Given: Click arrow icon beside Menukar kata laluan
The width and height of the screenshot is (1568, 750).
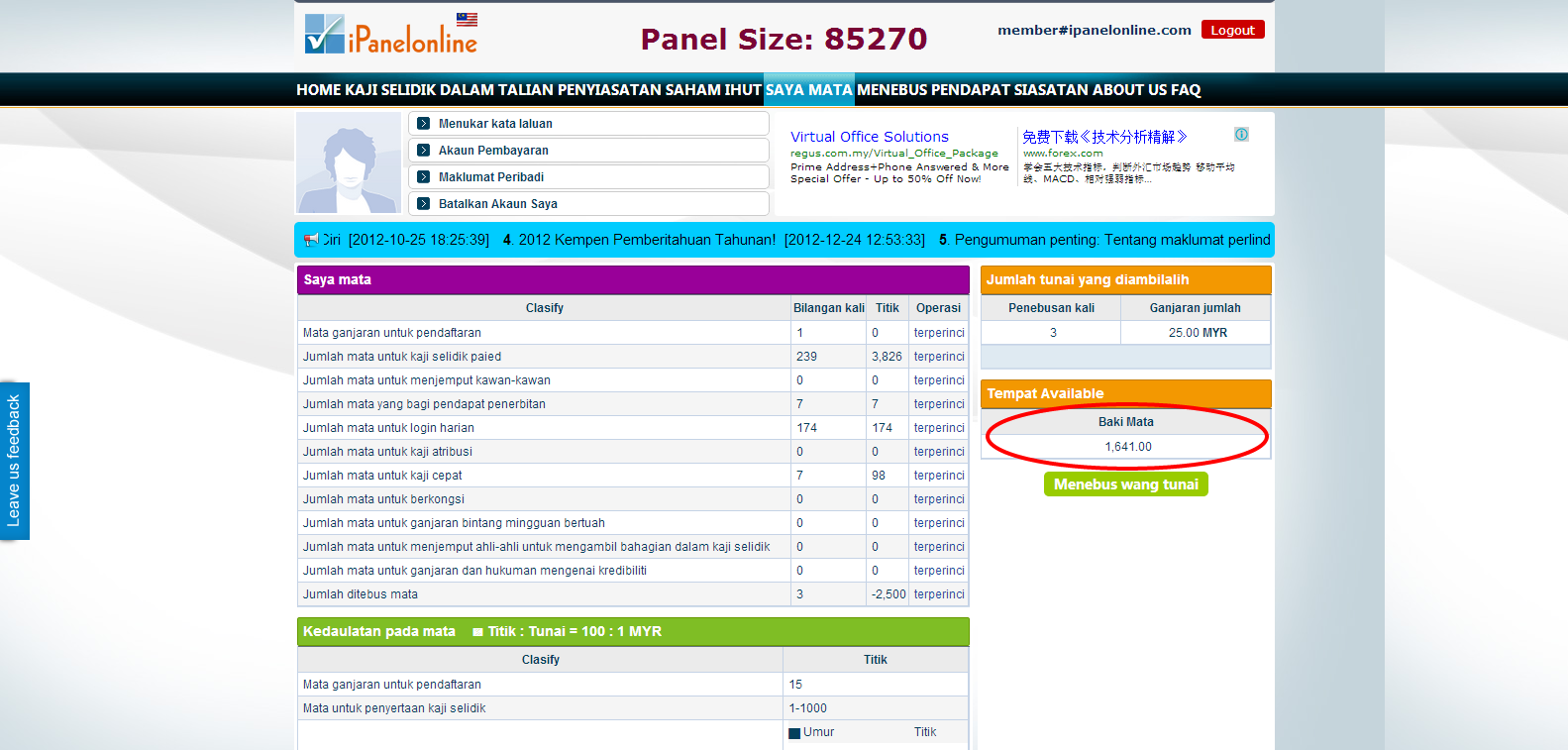Looking at the screenshot, I should tap(423, 124).
